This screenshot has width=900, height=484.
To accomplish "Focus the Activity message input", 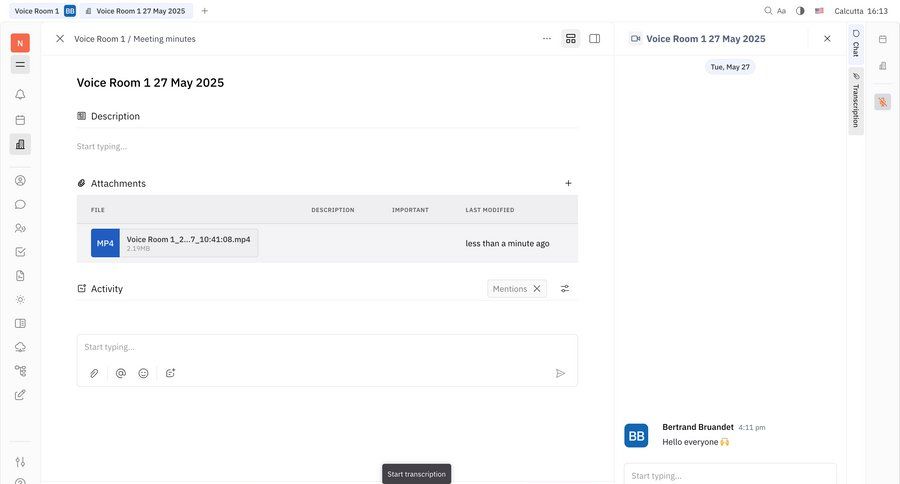I will [327, 347].
